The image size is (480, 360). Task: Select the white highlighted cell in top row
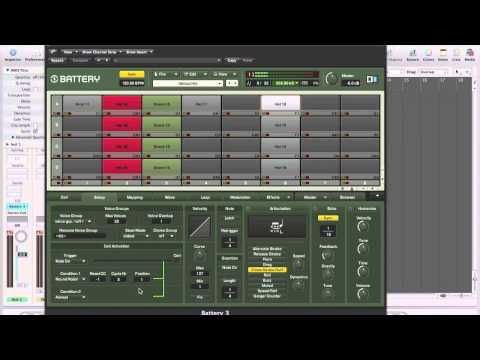point(280,104)
